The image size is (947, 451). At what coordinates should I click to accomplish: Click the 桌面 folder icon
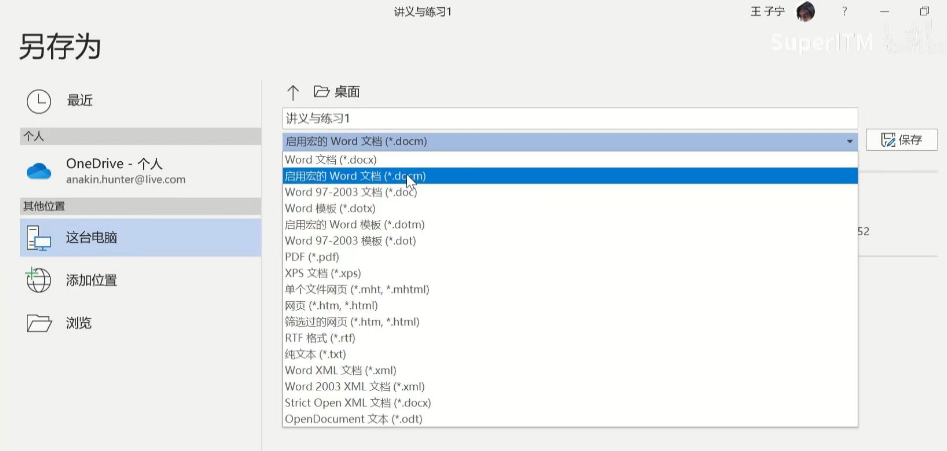[321, 92]
